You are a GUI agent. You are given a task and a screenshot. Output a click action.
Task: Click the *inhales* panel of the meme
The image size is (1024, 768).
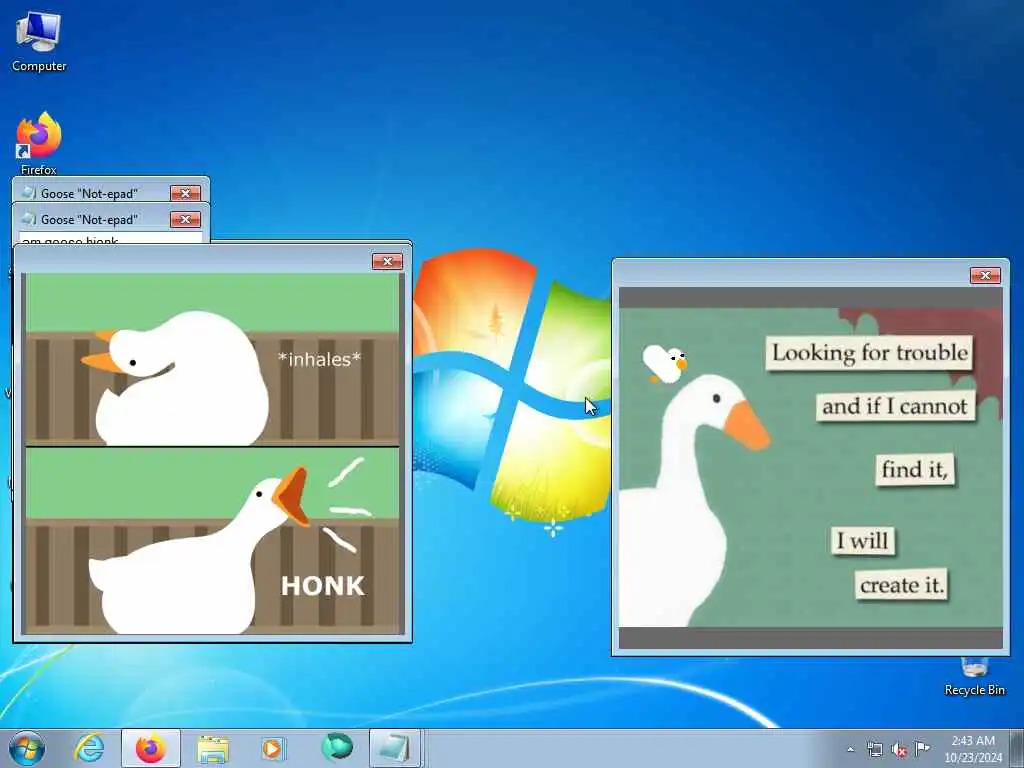click(x=212, y=359)
